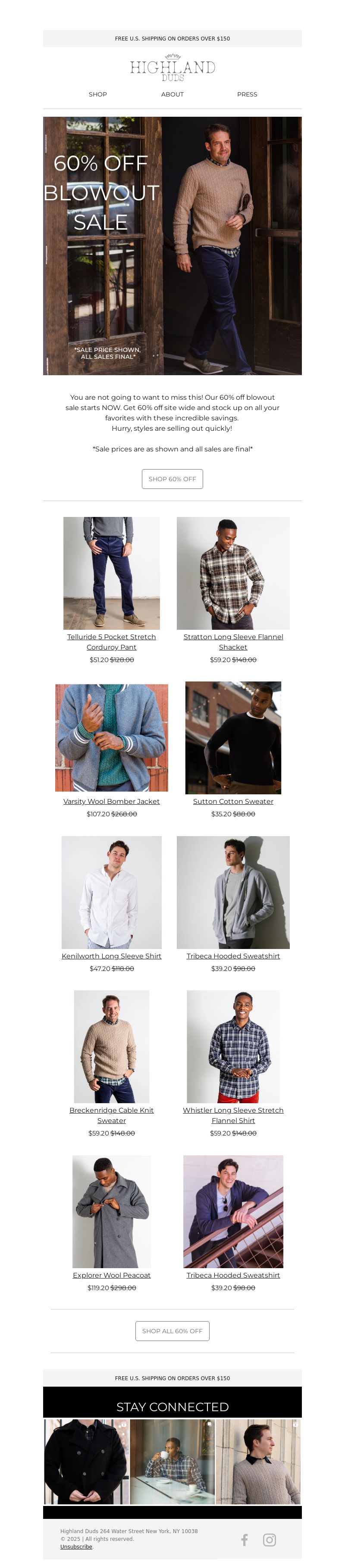This screenshot has width=345, height=1568.
Task: Select the Varsity Wool Bomber Jacket link
Action: click(x=112, y=801)
